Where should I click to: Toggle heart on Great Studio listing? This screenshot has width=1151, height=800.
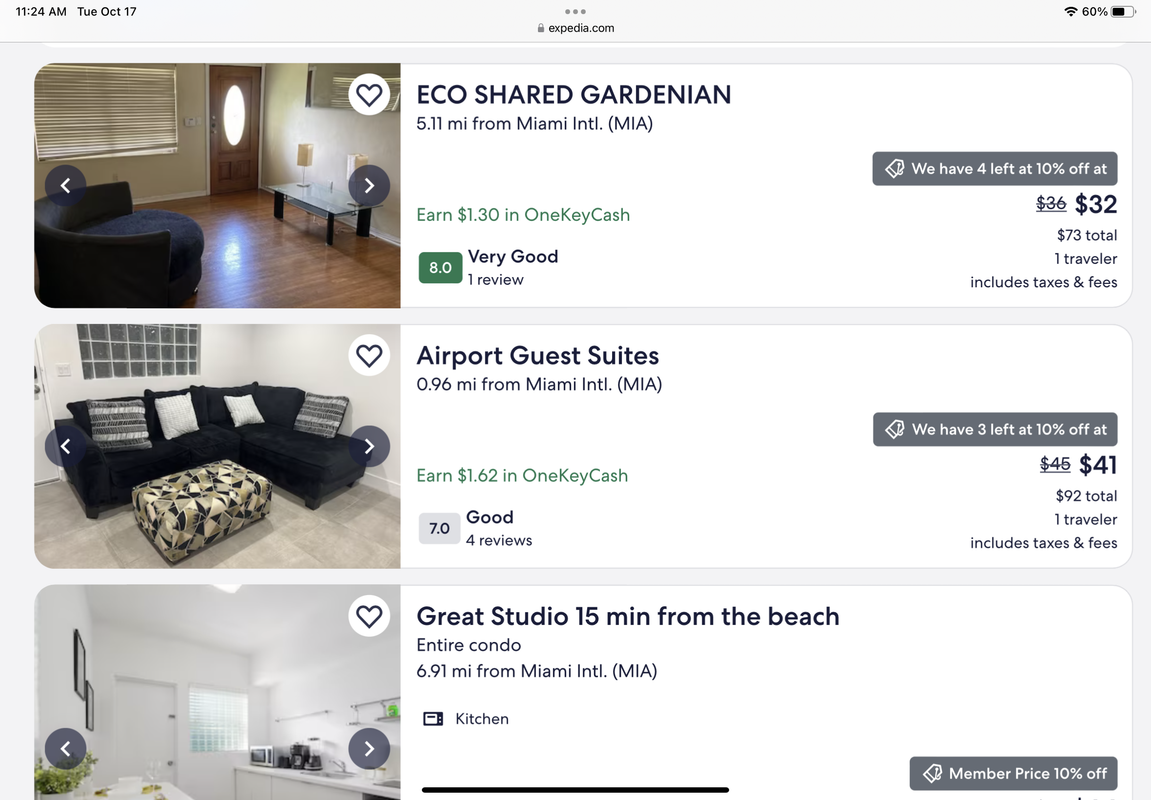click(369, 616)
